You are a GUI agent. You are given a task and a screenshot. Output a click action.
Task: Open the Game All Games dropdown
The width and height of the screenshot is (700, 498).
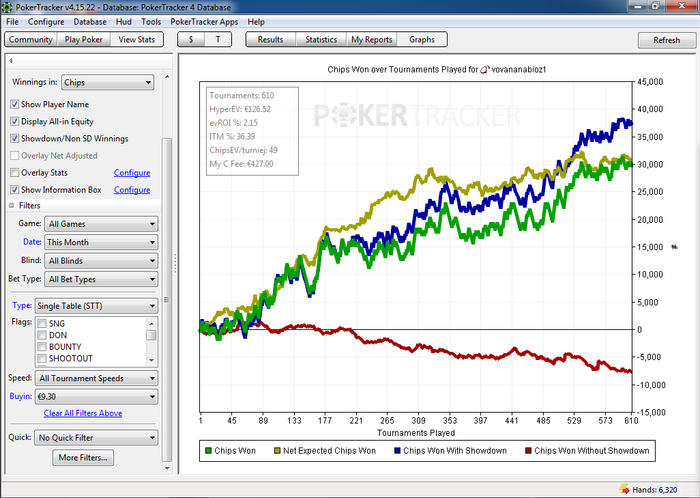point(101,224)
